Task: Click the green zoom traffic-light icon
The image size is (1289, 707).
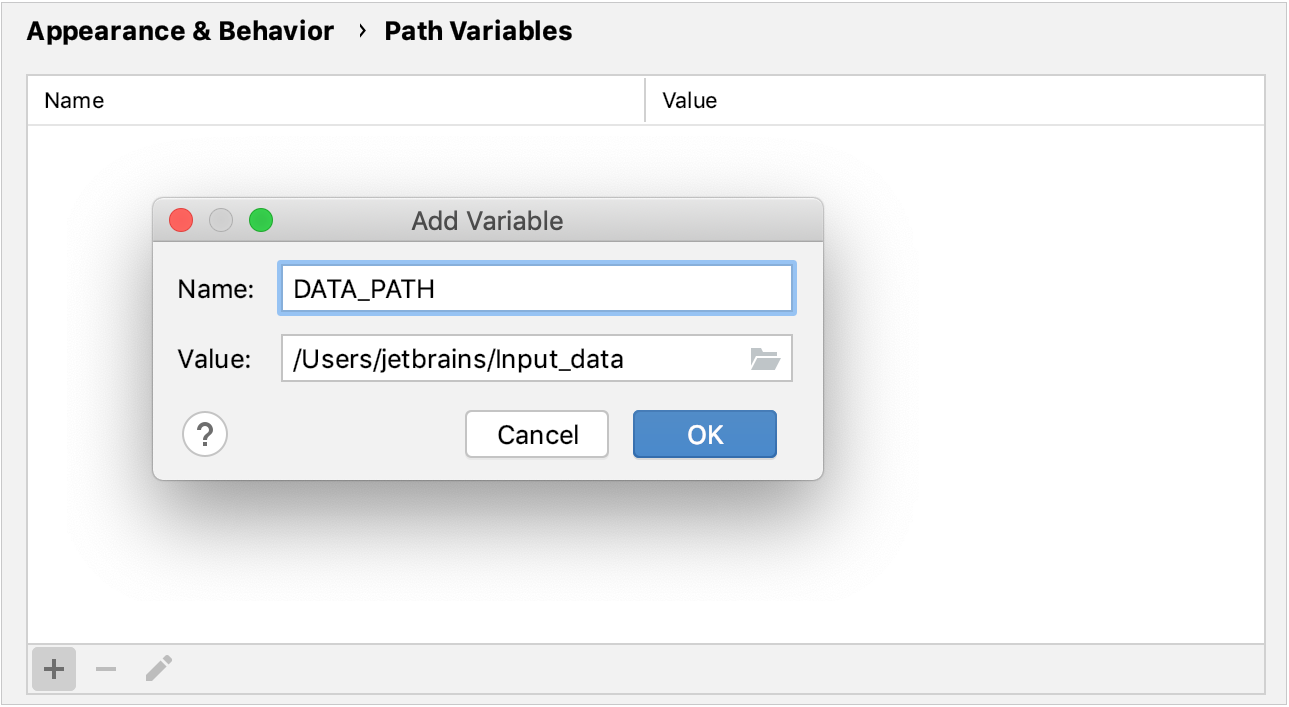Action: (x=260, y=220)
